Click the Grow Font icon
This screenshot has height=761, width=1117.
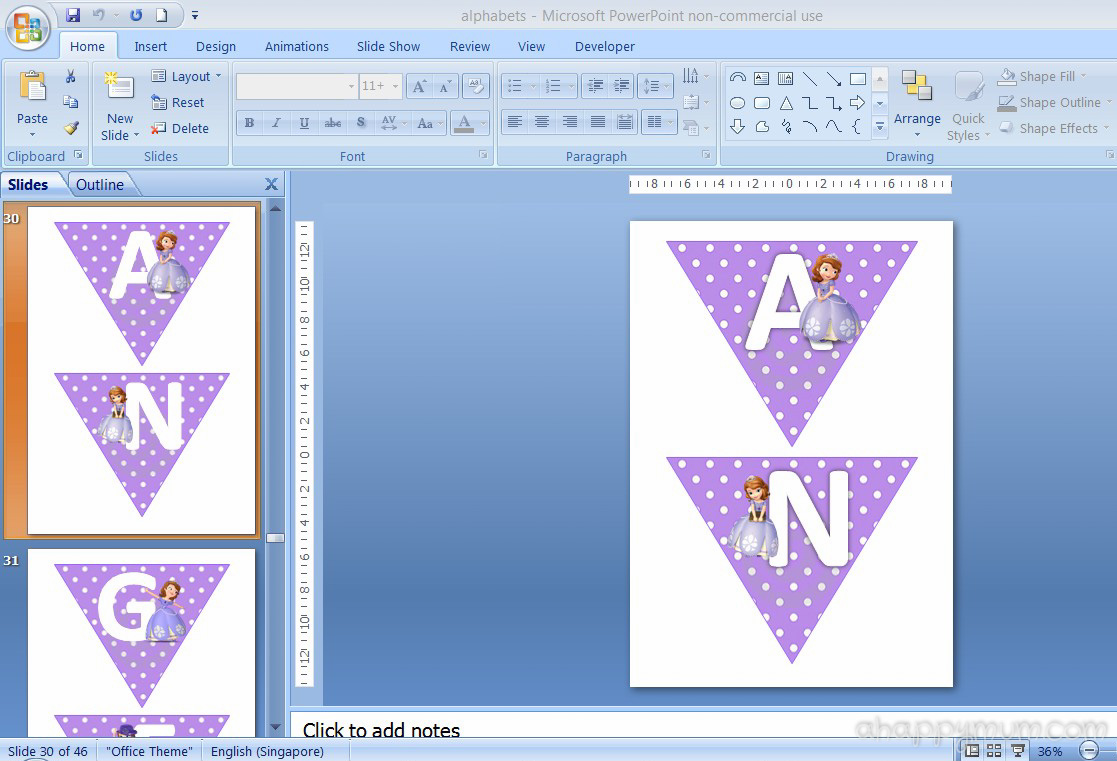pos(420,86)
